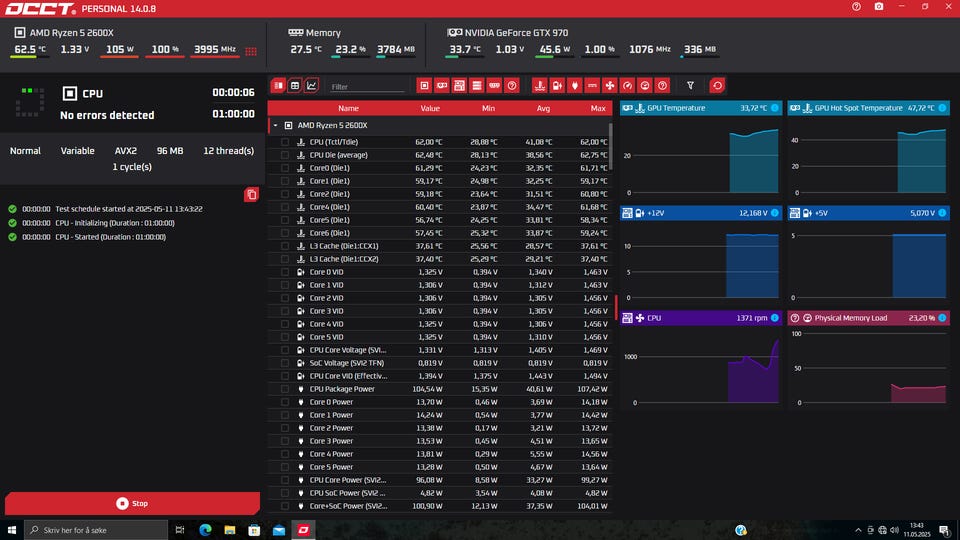
Task: Open the Mail app from the taskbar
Action: click(279, 530)
